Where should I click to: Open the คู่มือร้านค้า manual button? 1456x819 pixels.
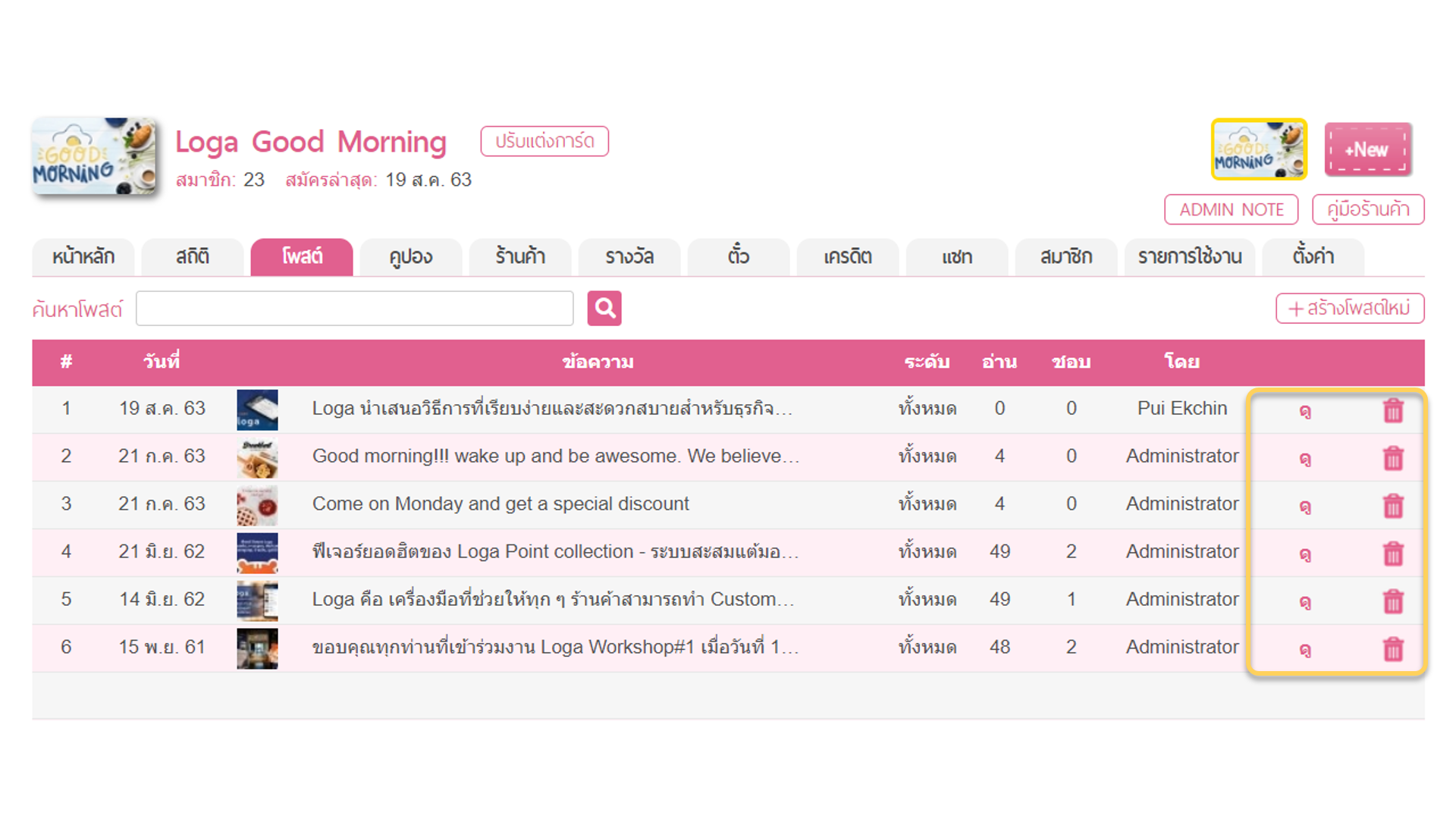pyautogui.click(x=1368, y=209)
